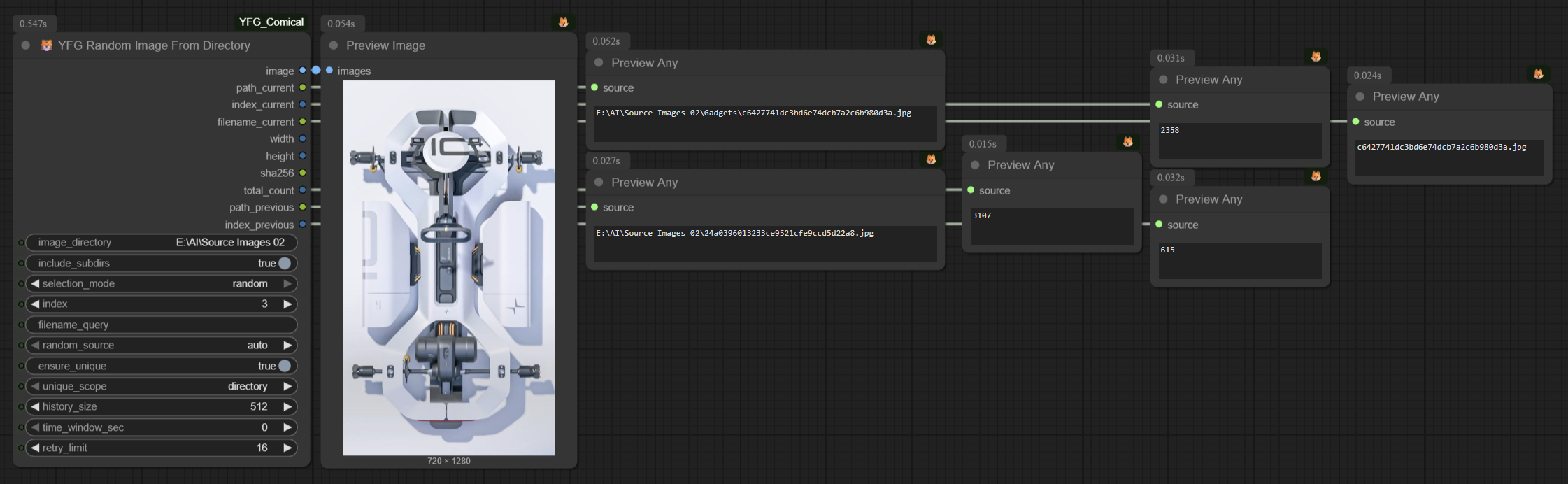
Task: Collapse the Preview Image node using its dot
Action: (x=334, y=45)
